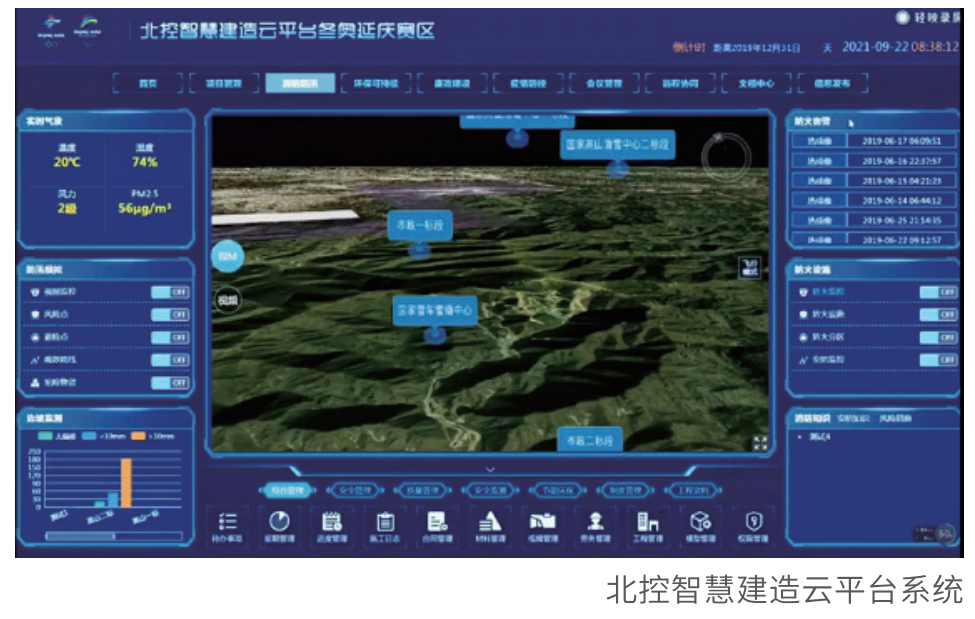Click orange legend swatch in chart
This screenshot has height=619, width=975.
click(138, 436)
